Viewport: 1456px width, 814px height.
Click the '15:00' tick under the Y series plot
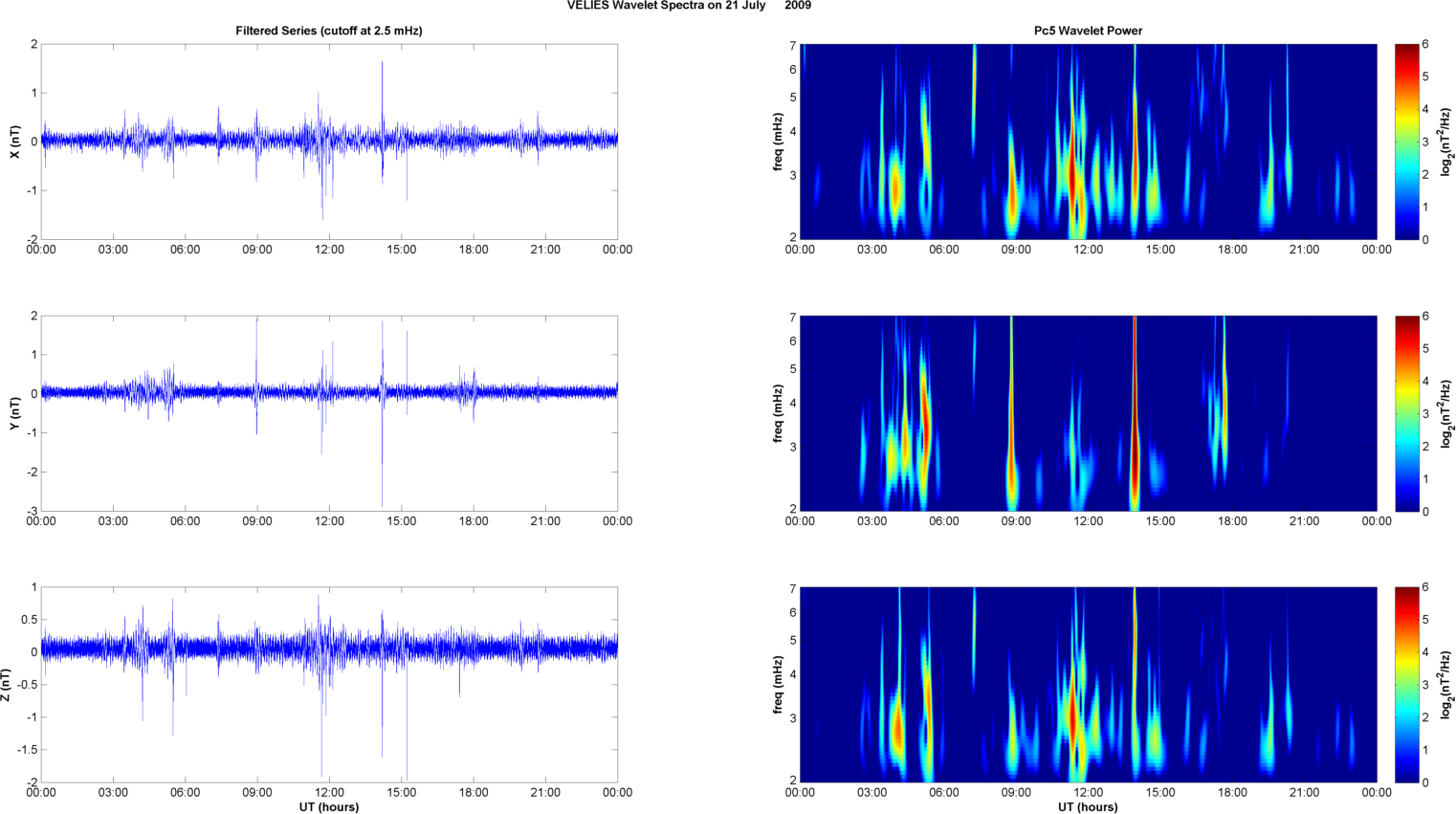click(x=402, y=521)
